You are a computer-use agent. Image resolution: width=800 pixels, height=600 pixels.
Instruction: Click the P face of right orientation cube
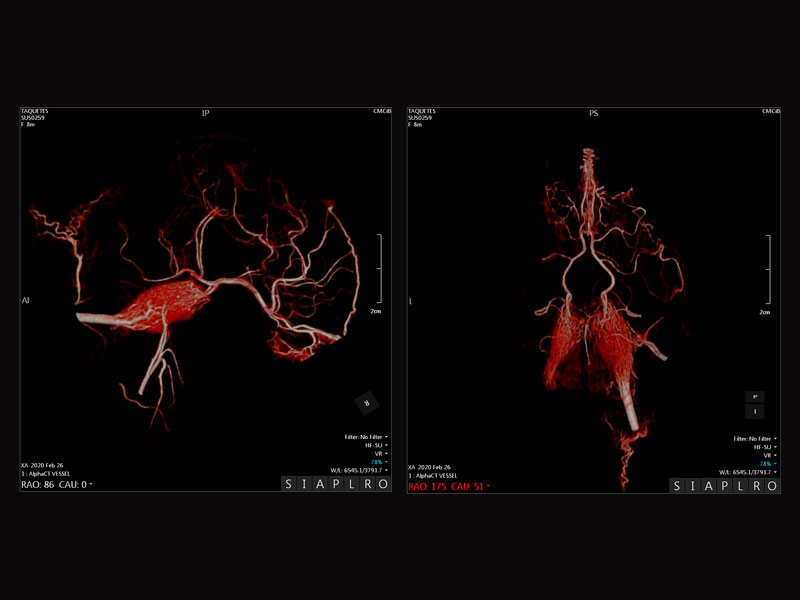[x=755, y=397]
